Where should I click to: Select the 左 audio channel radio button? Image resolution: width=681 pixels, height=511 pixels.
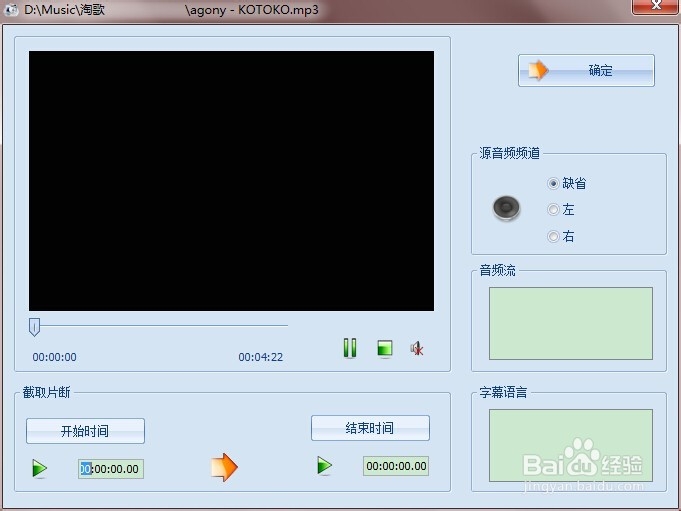[x=553, y=210]
